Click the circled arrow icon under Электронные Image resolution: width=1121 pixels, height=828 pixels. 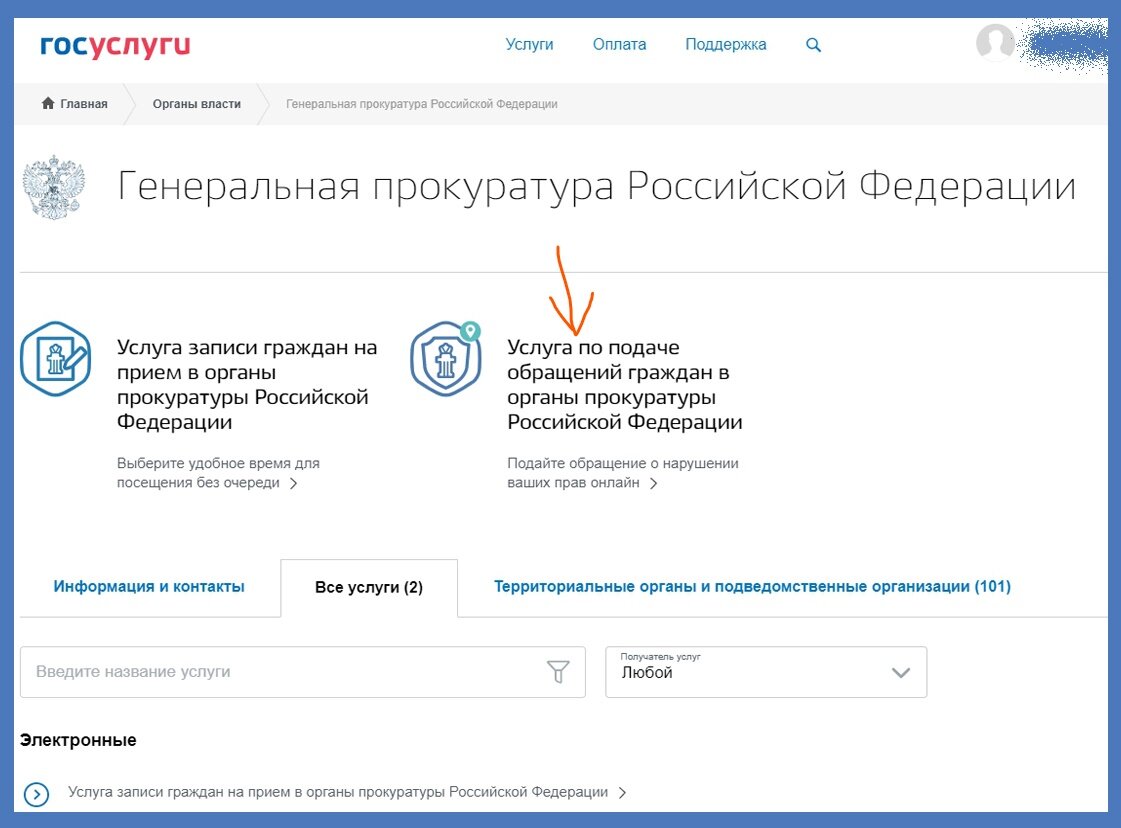(36, 794)
